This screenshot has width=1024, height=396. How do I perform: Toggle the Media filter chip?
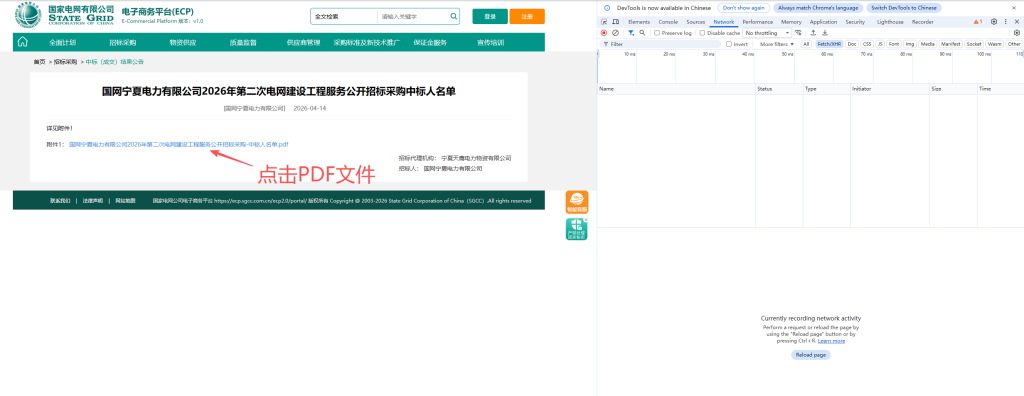[x=927, y=44]
